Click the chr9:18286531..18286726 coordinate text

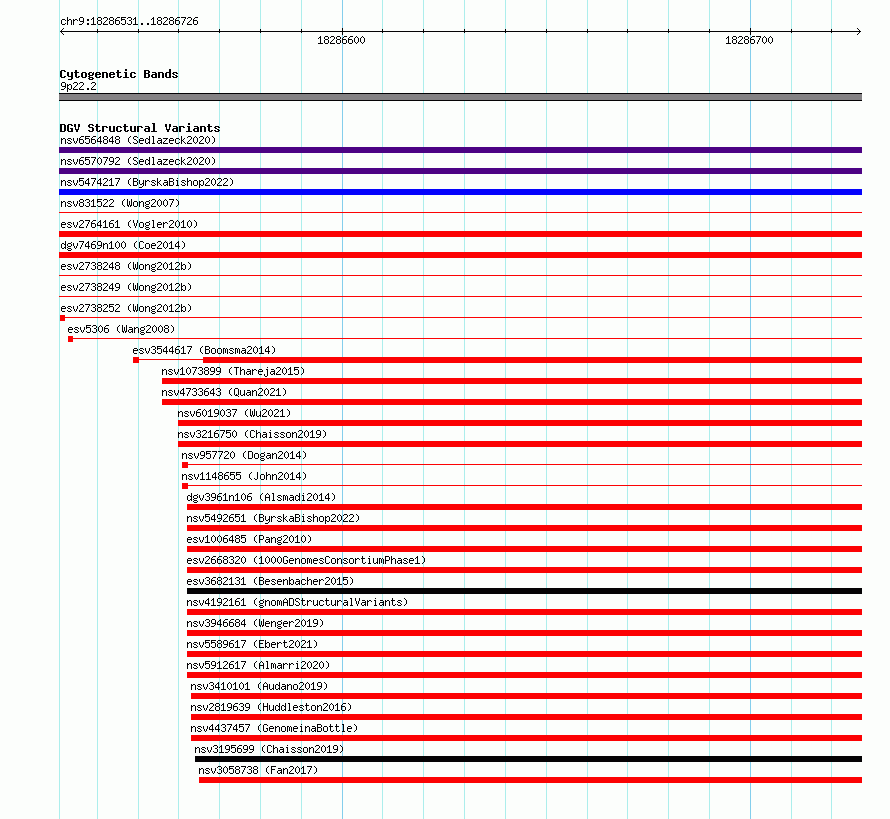click(x=129, y=22)
